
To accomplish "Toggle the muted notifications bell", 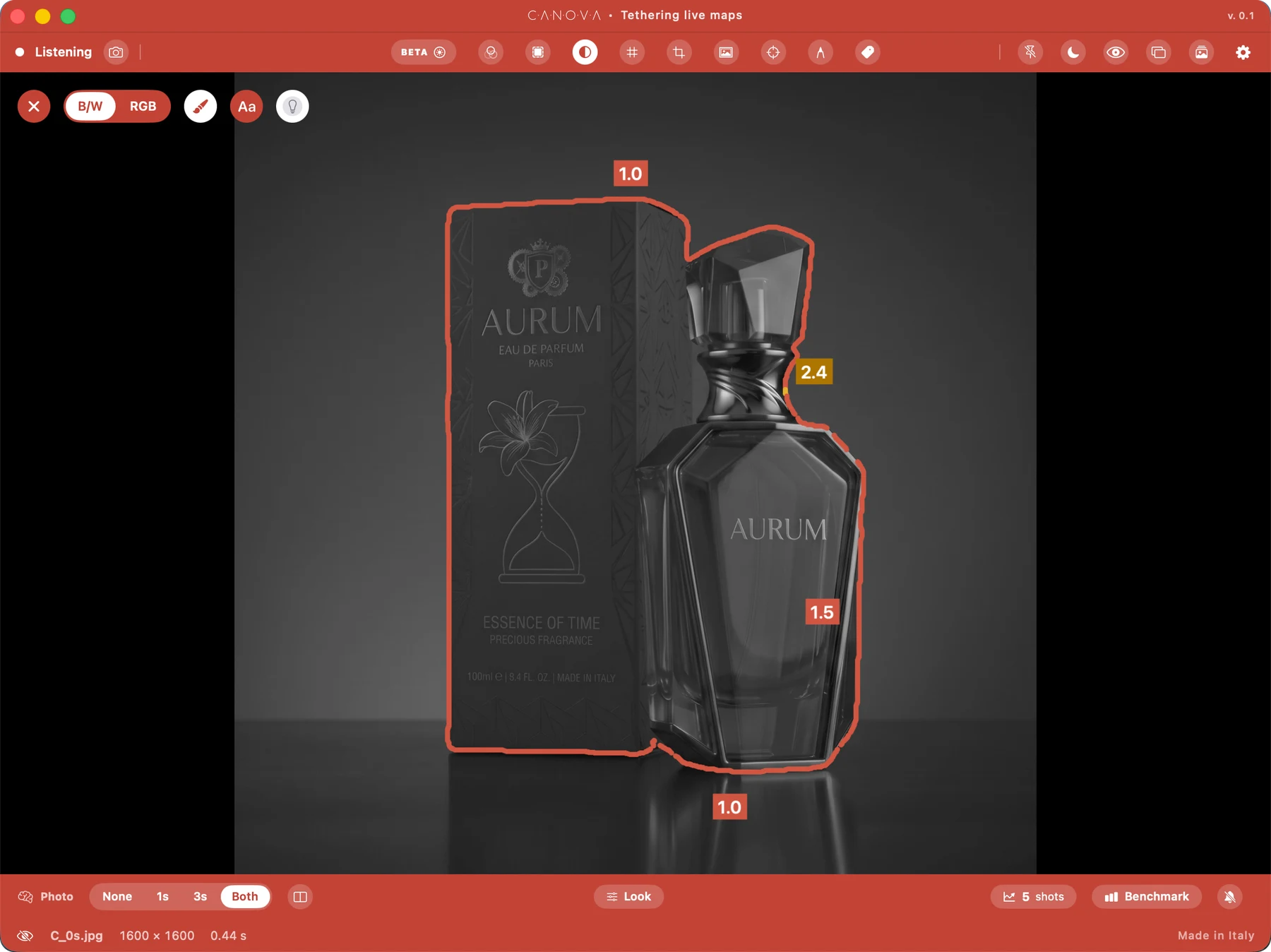I will tap(1230, 897).
